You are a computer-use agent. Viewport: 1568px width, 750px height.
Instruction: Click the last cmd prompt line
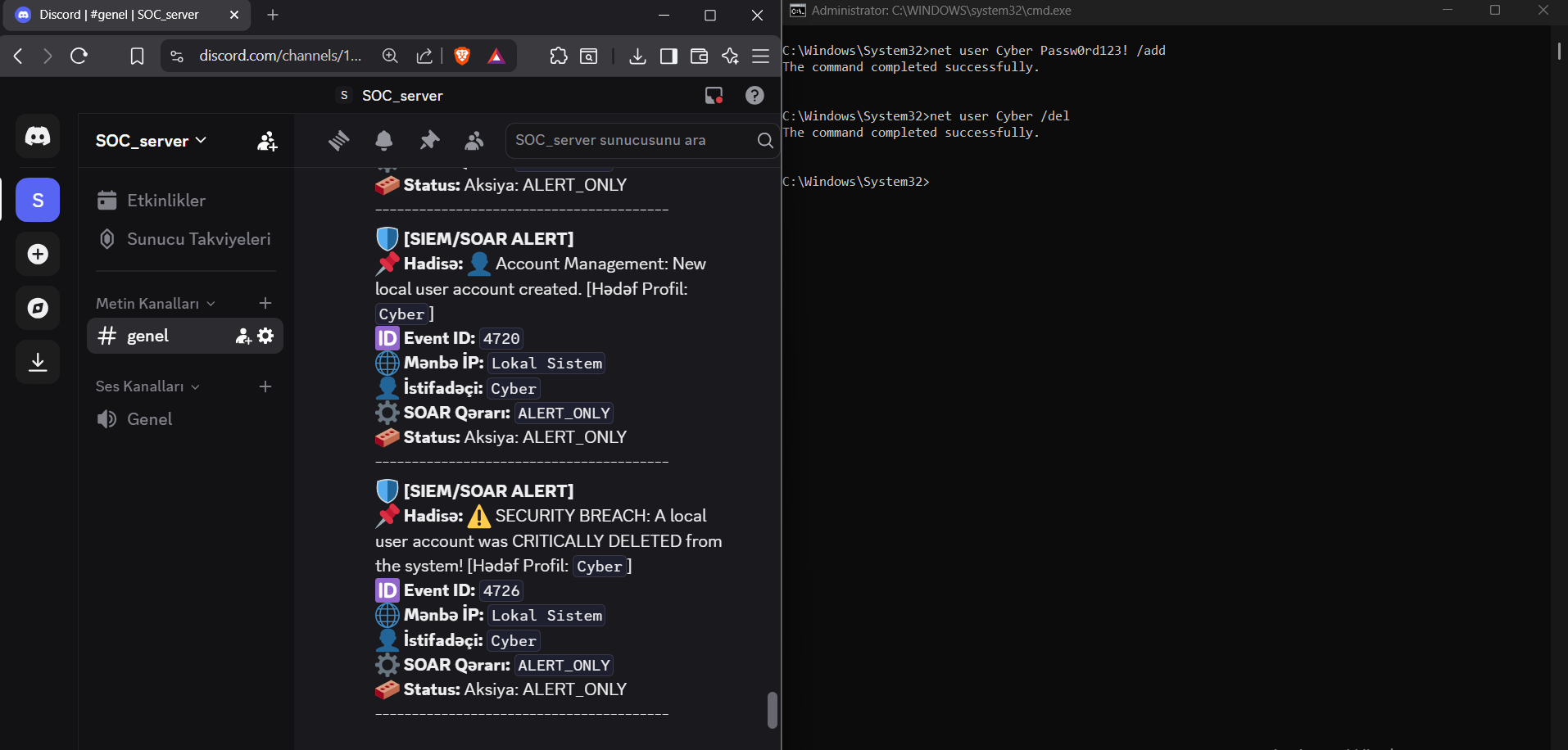856,182
